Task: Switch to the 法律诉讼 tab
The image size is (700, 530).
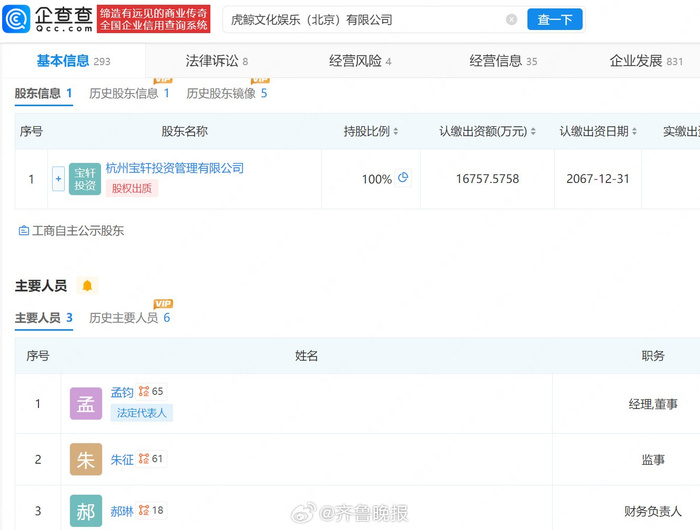Action: [217, 61]
